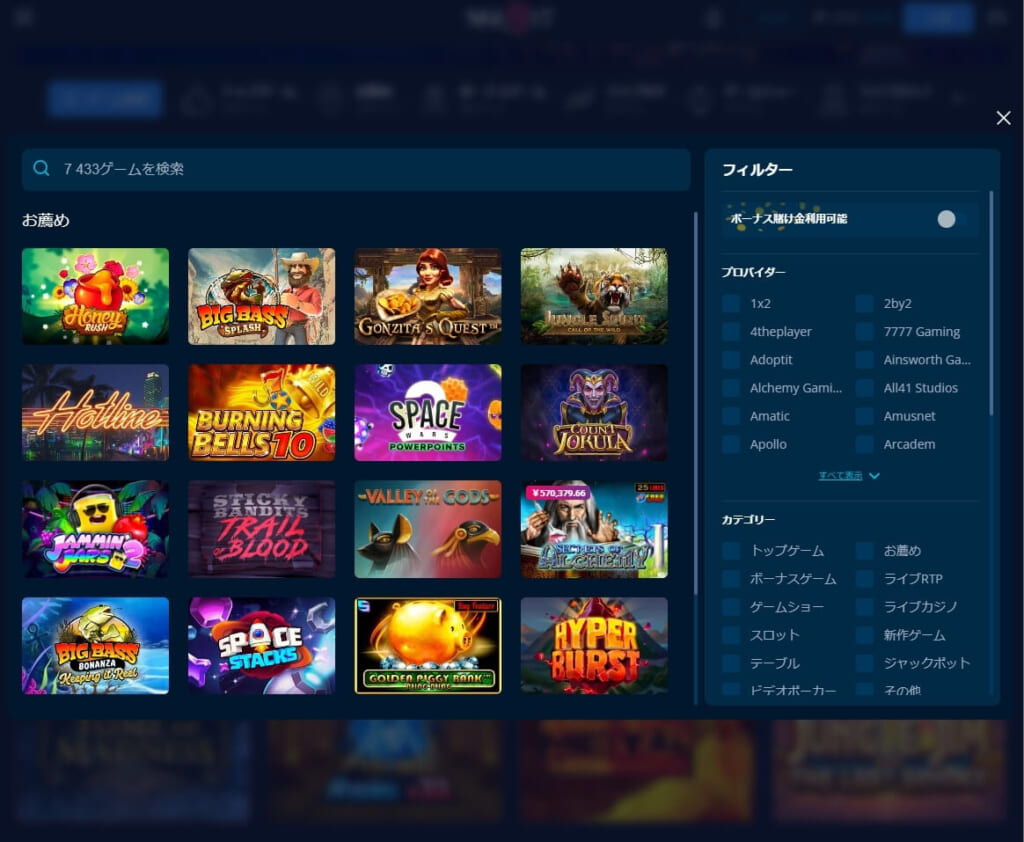Click the プロバイダー section label

coord(753,272)
